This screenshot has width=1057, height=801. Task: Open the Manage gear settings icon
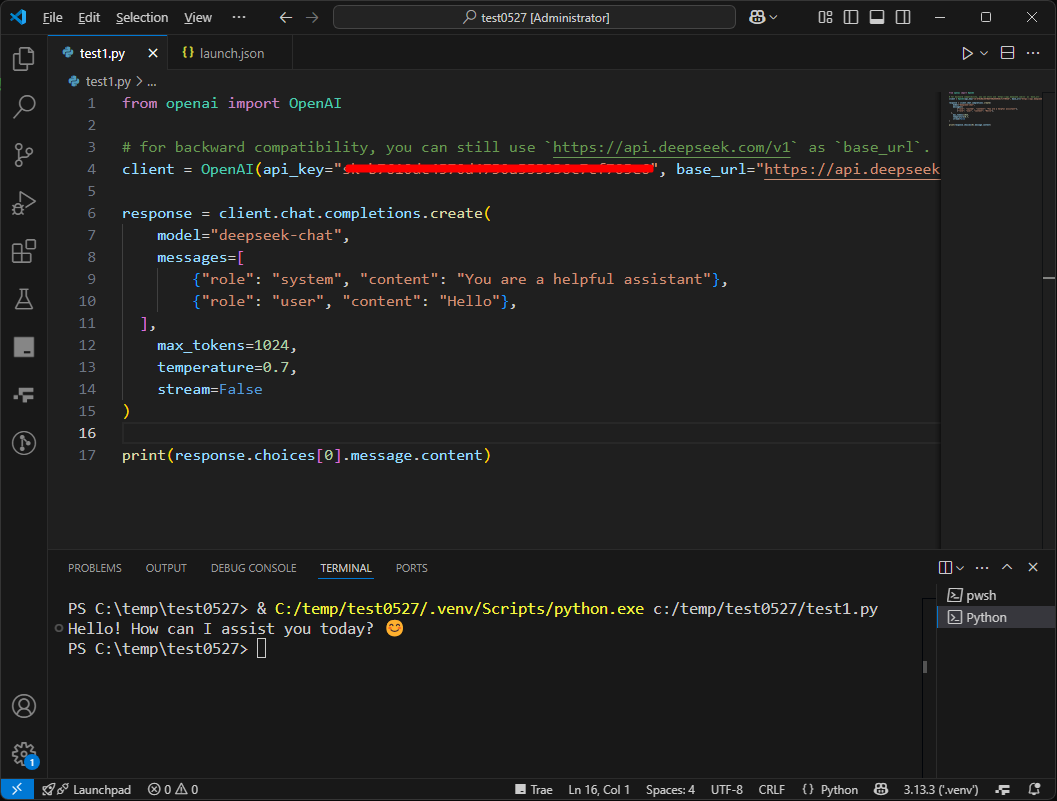pyautogui.click(x=24, y=754)
